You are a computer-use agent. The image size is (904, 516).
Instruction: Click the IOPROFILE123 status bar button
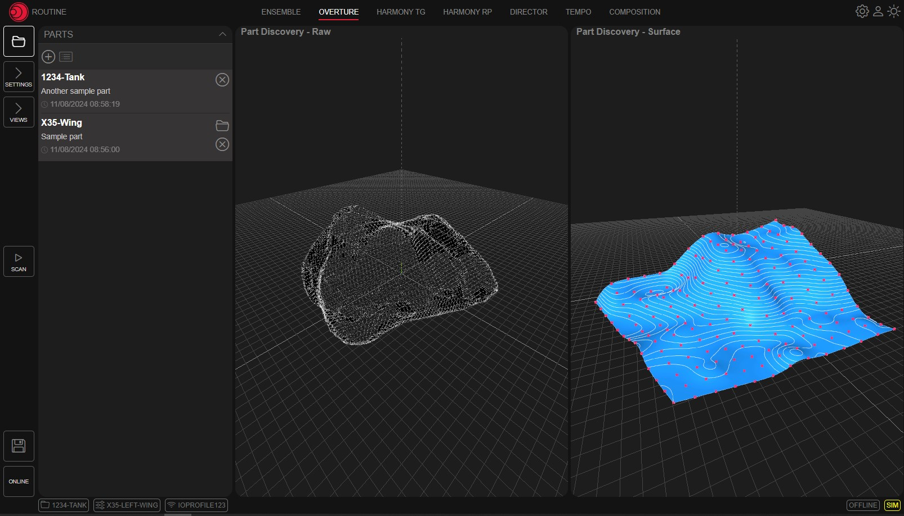click(x=196, y=505)
